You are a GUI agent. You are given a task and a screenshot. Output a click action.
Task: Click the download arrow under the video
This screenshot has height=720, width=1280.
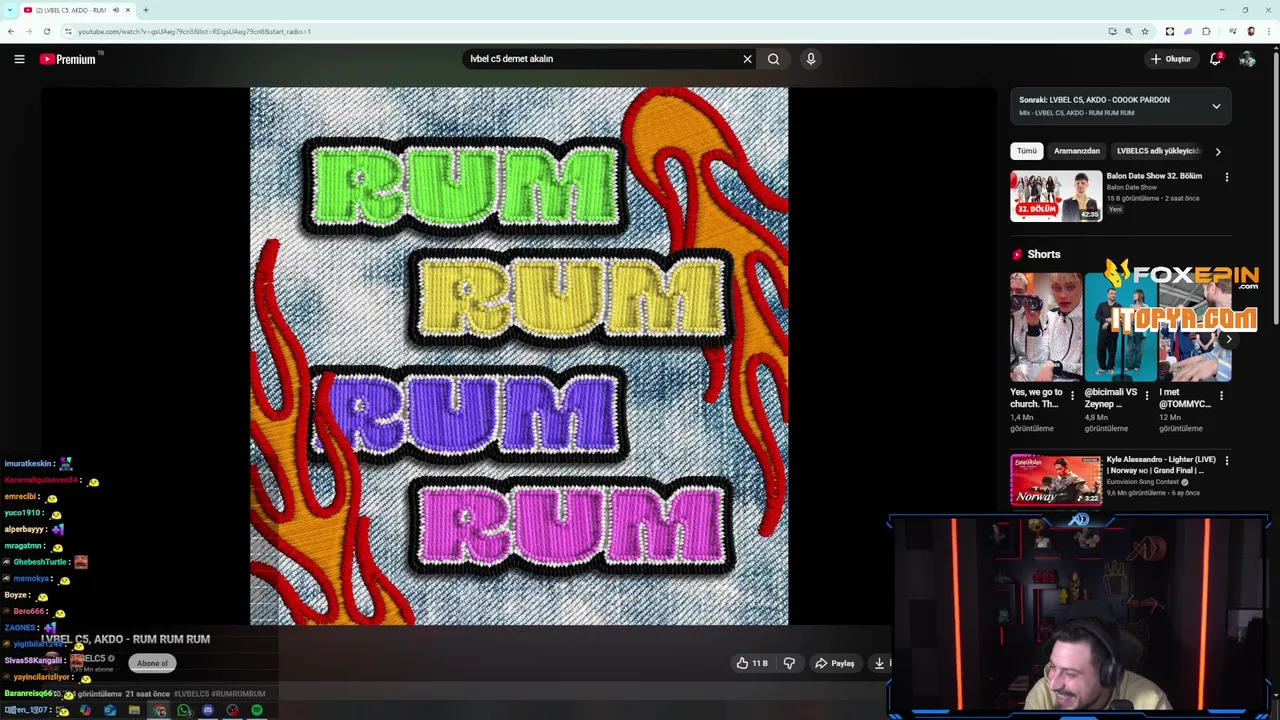(880, 663)
